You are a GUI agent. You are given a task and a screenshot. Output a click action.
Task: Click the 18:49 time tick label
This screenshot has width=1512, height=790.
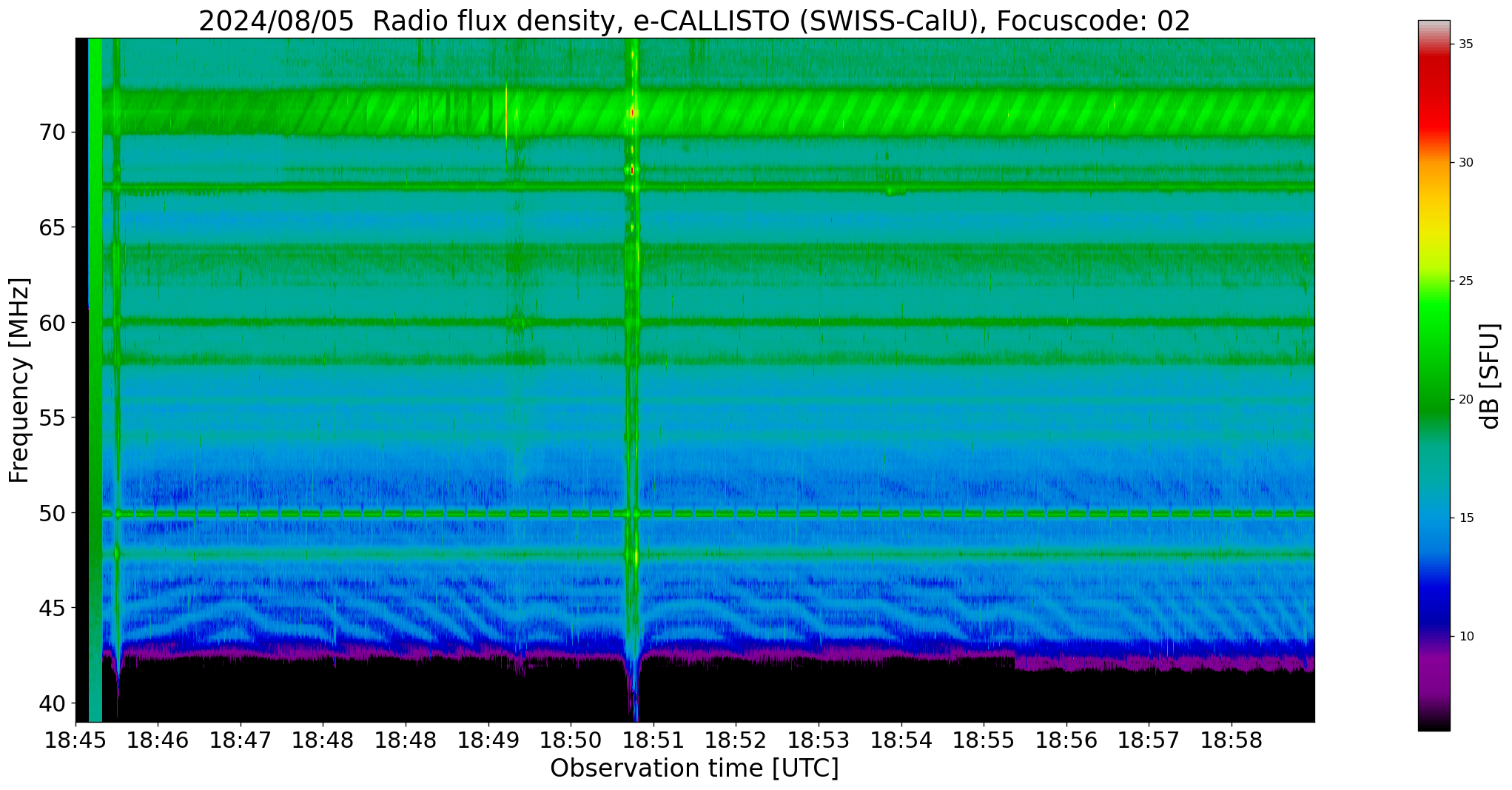(x=488, y=740)
